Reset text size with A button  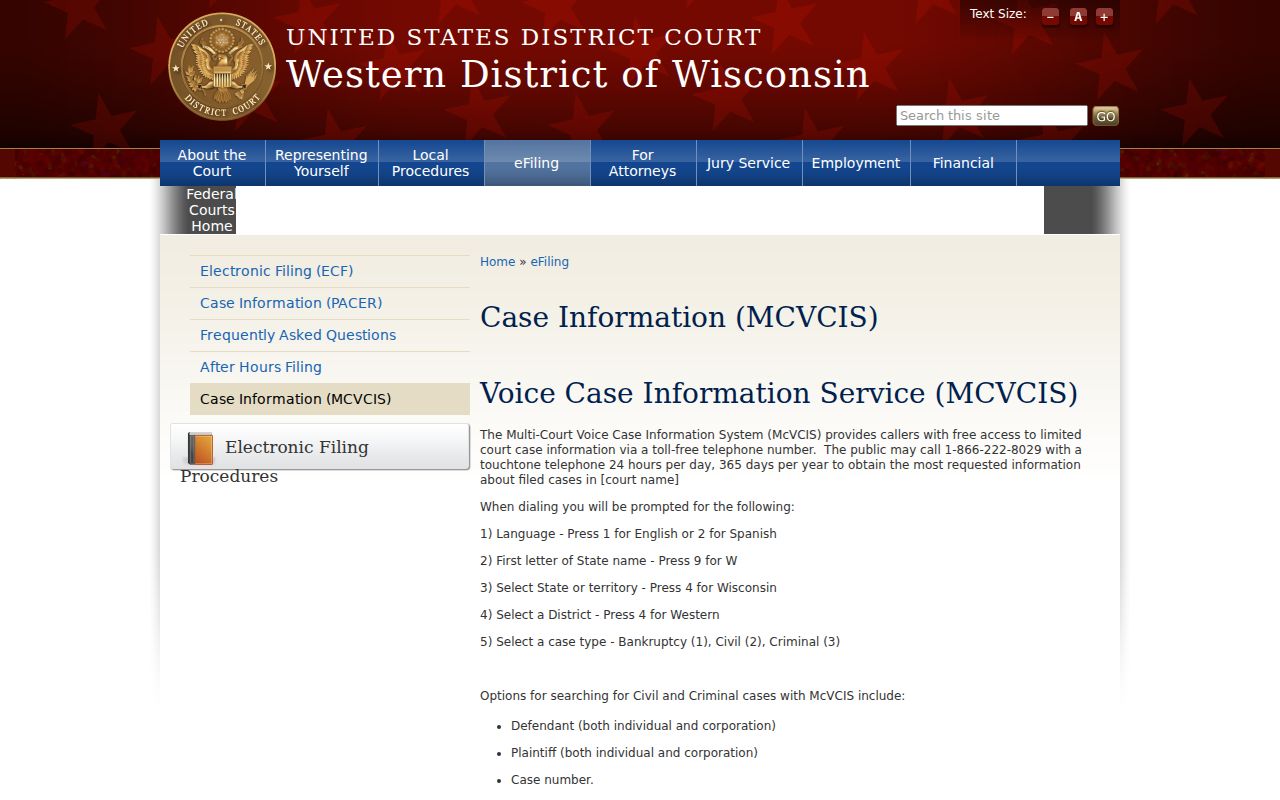click(1078, 16)
